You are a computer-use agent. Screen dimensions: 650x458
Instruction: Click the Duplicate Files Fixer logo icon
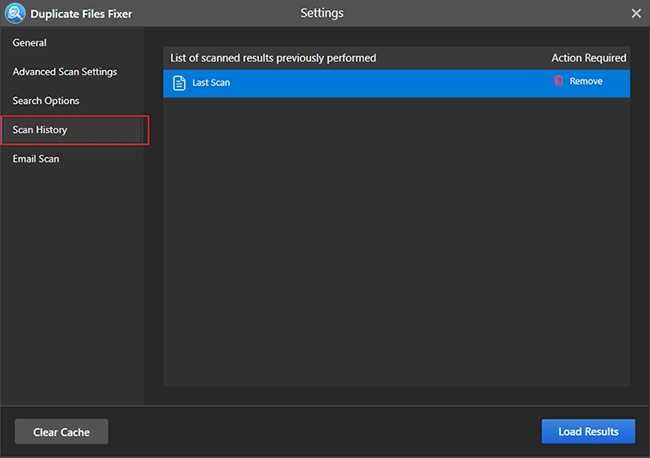click(x=15, y=13)
